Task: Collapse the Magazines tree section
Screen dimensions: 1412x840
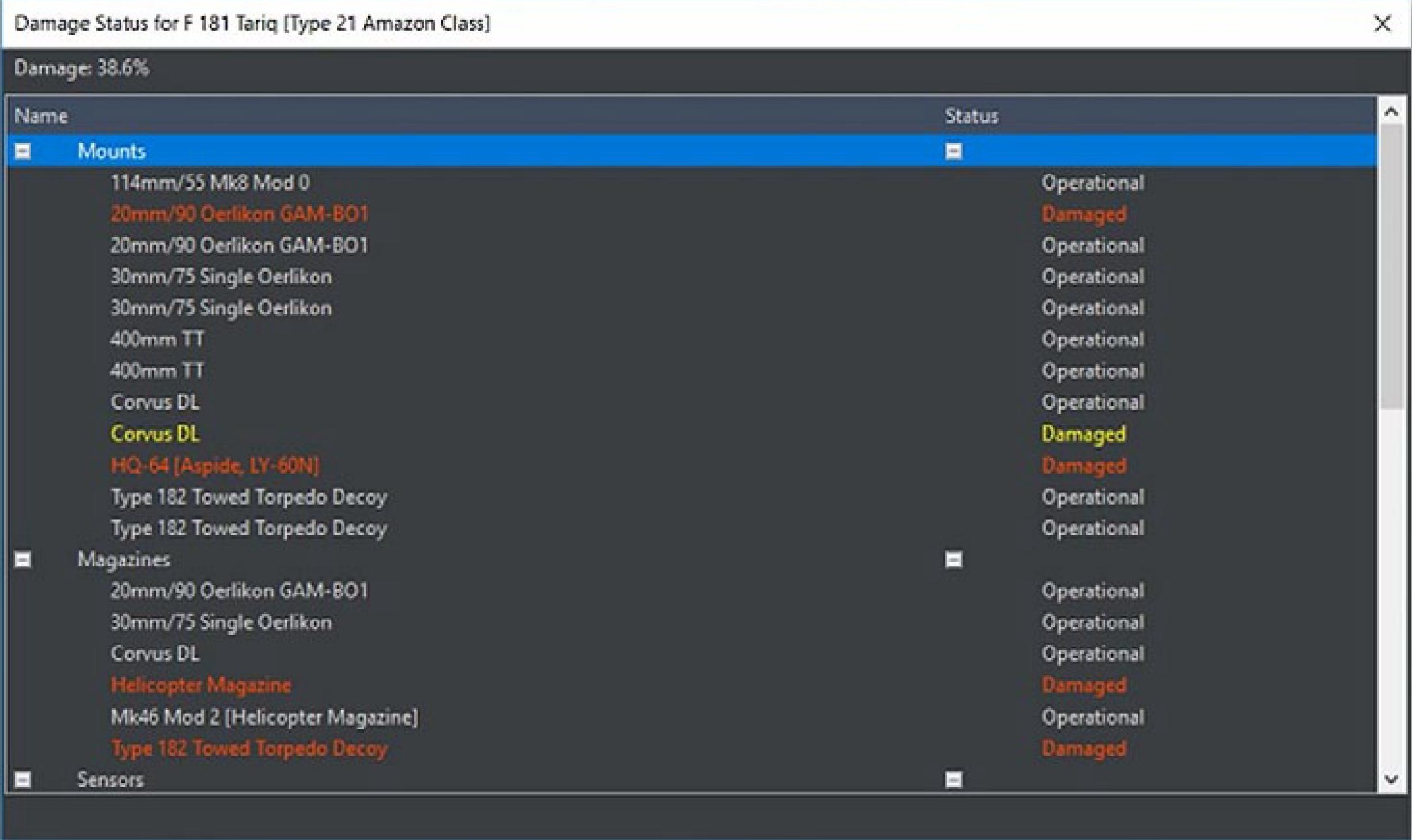Action: pos(23,560)
